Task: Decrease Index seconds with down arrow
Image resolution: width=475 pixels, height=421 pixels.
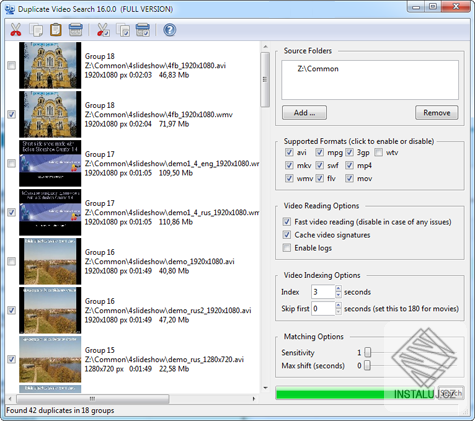Action: tap(338, 295)
